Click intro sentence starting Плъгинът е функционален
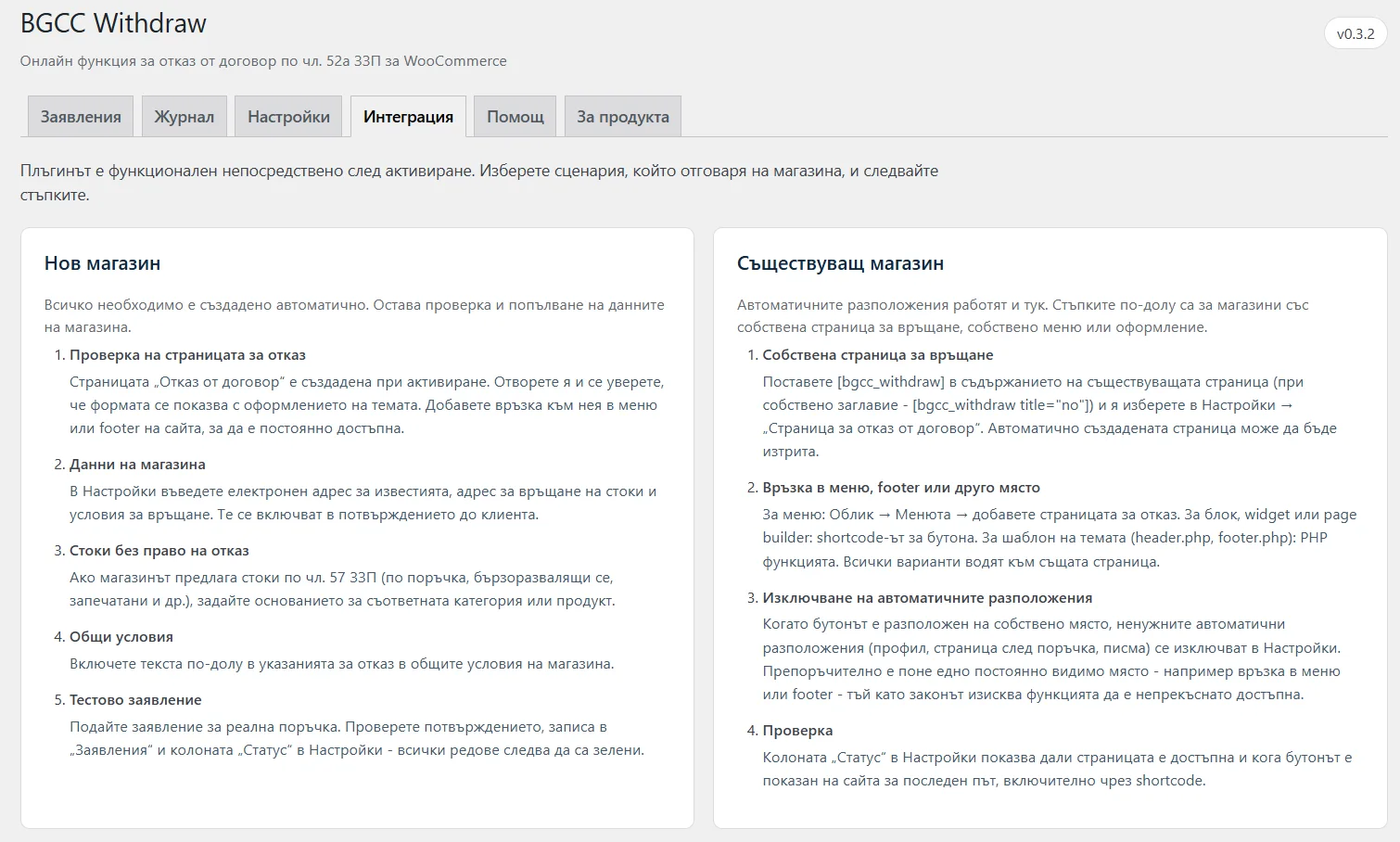Viewport: 1400px width, 842px height. click(x=479, y=183)
